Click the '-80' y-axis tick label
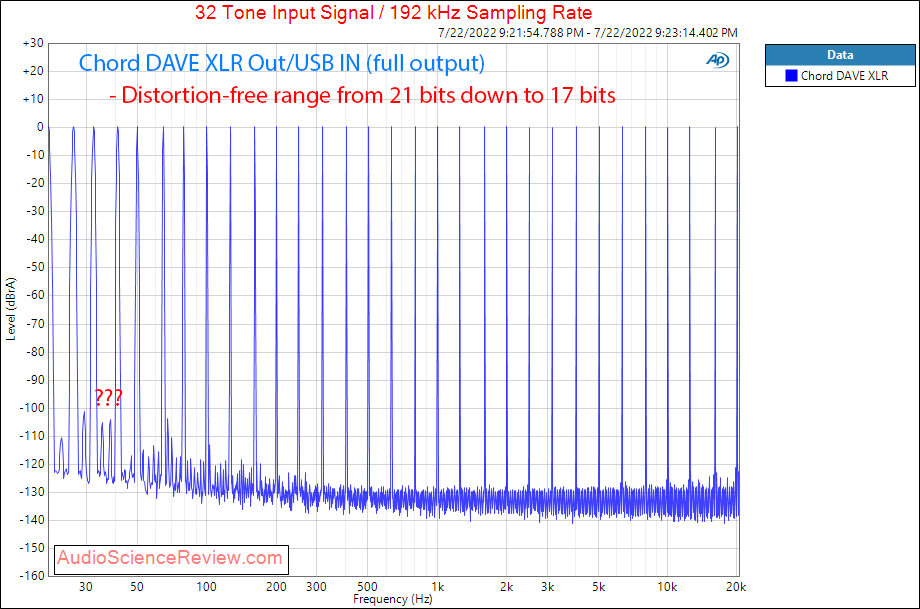 [x=35, y=351]
